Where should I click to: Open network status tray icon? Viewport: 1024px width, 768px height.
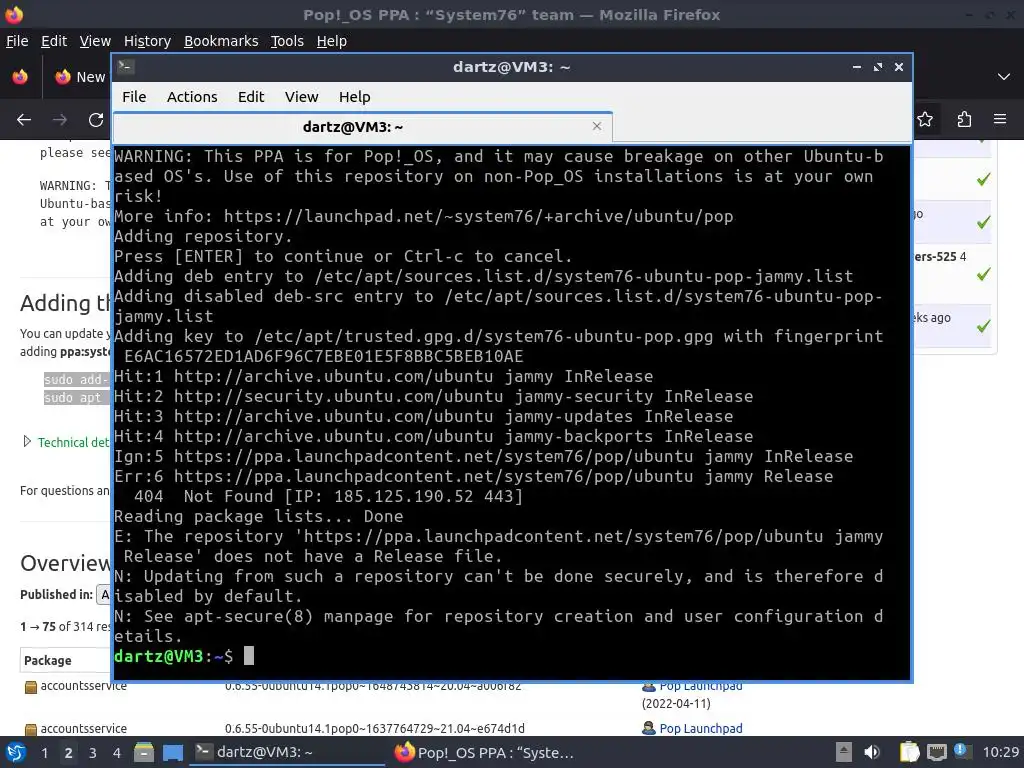click(936, 752)
